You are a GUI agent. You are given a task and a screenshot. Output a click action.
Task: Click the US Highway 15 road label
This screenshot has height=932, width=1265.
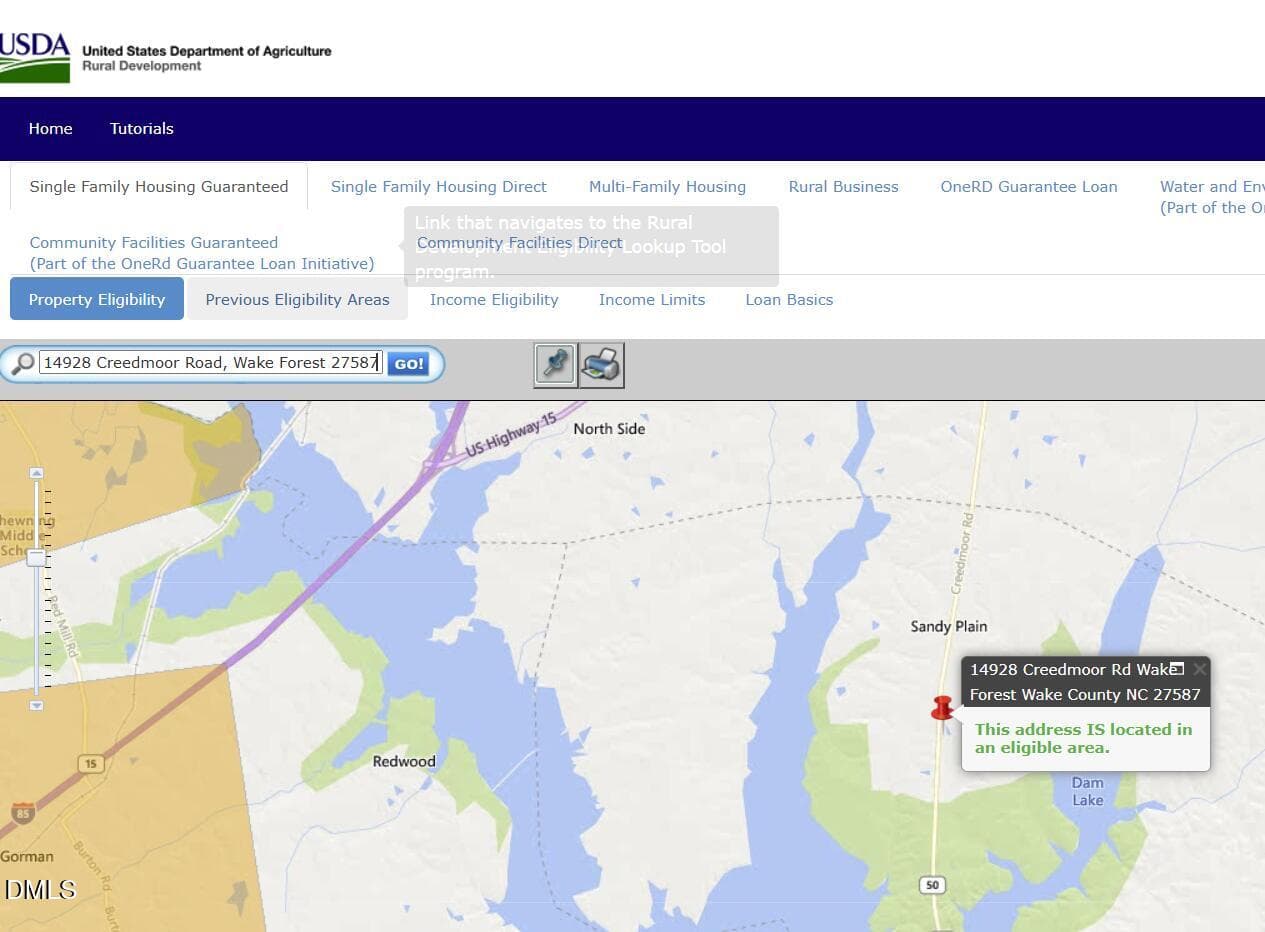point(511,435)
